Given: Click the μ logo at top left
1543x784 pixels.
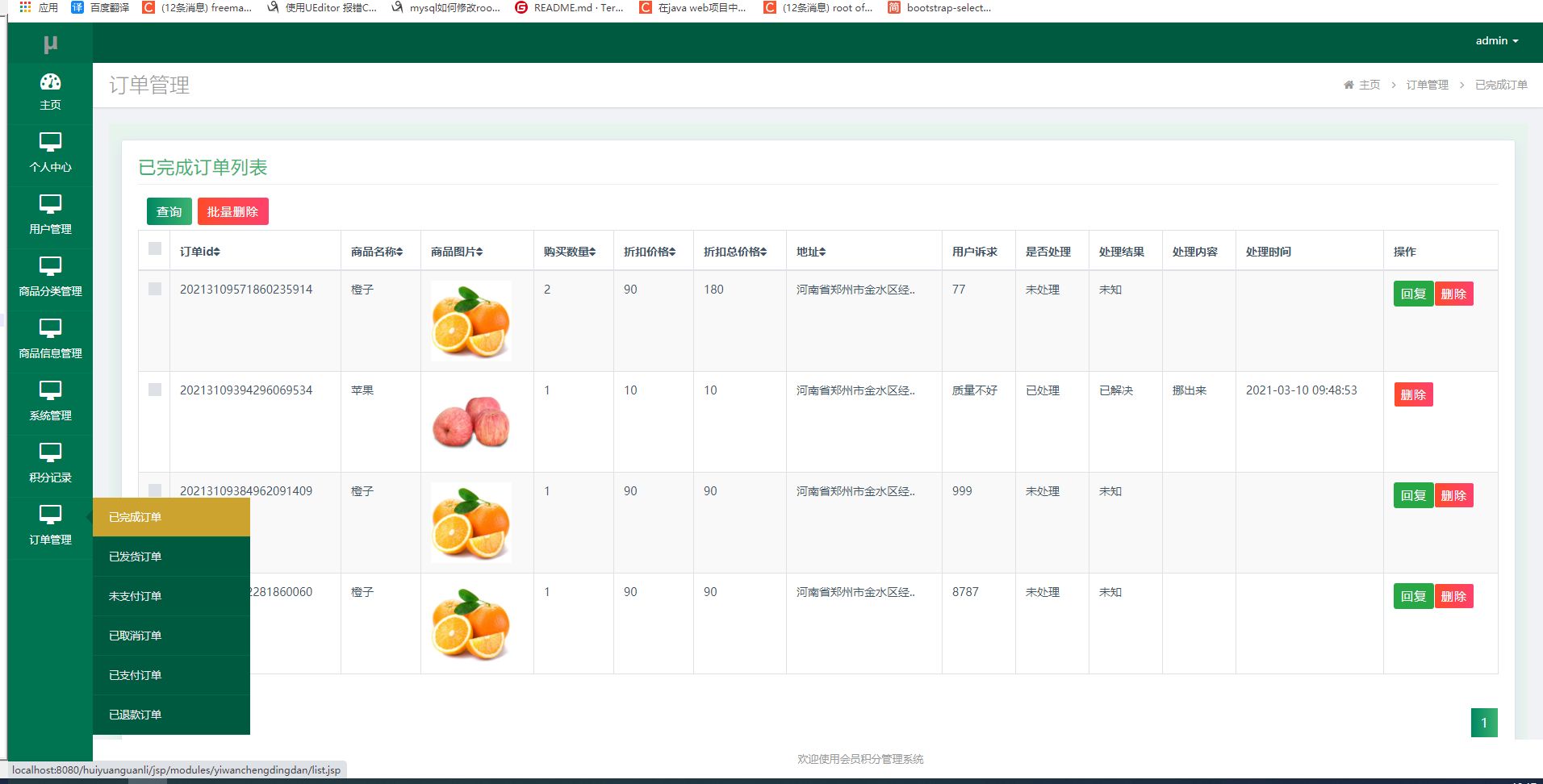Looking at the screenshot, I should [x=50, y=44].
